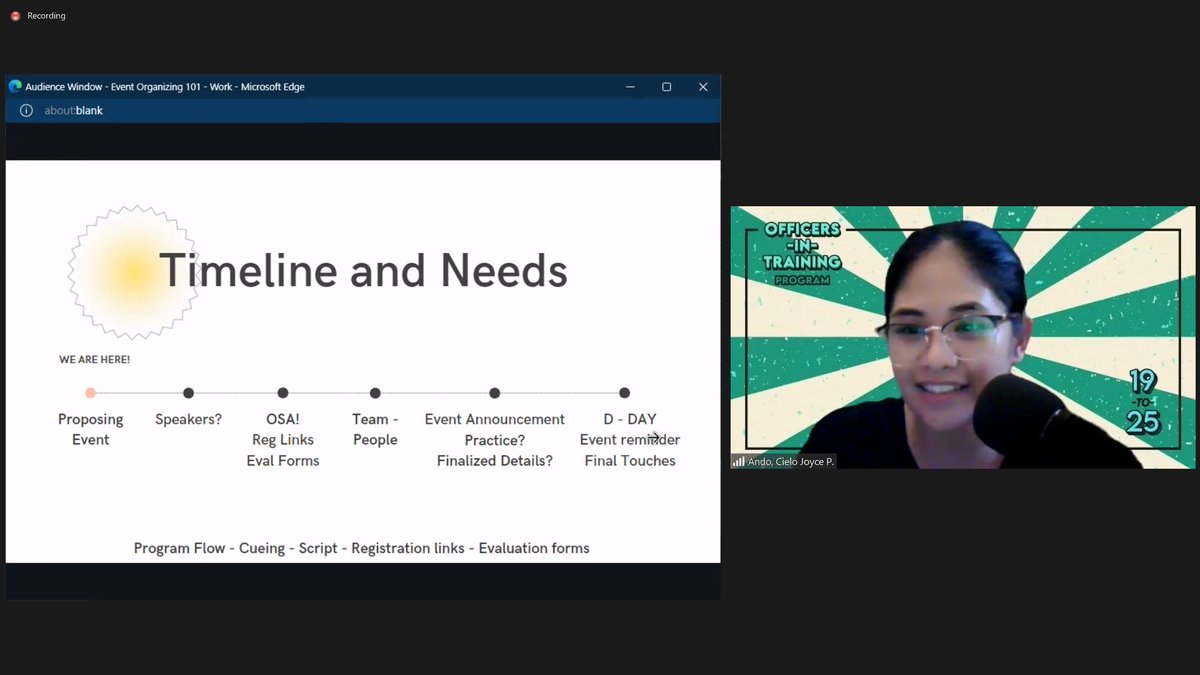Close the Audience Window
This screenshot has height=675, width=1200.
703,87
